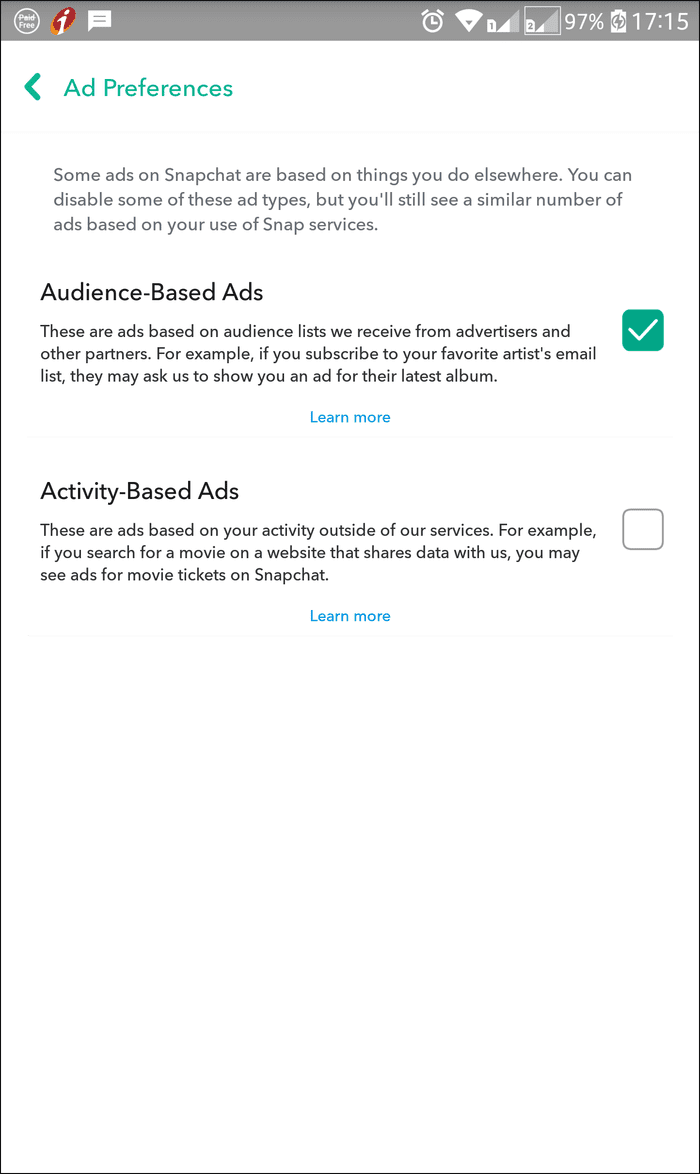Tap the Audience-Based Ads description text

(318, 353)
